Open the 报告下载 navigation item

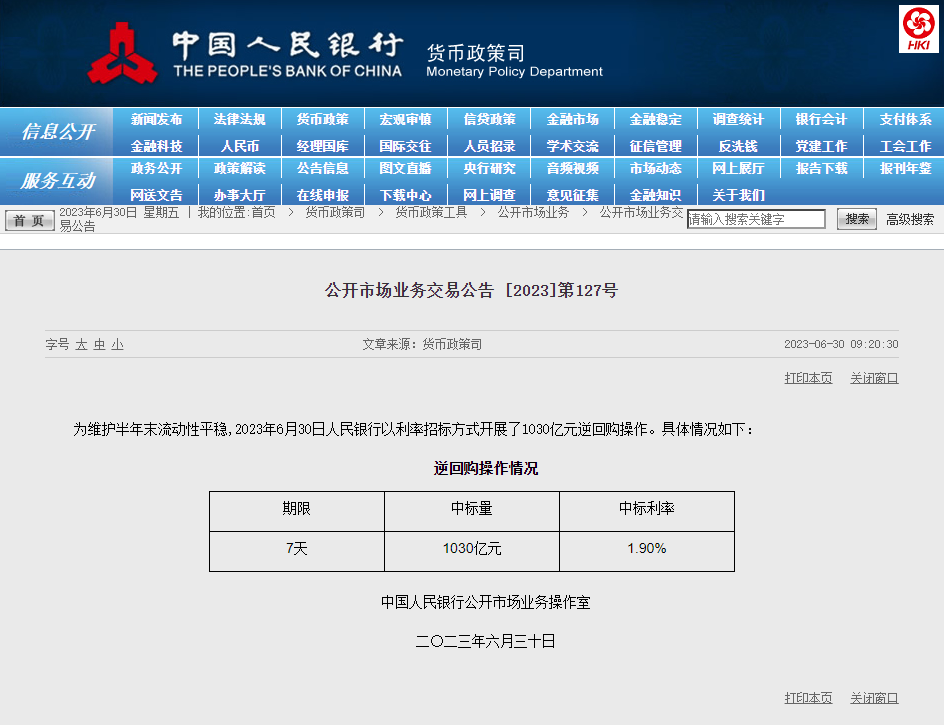821,168
